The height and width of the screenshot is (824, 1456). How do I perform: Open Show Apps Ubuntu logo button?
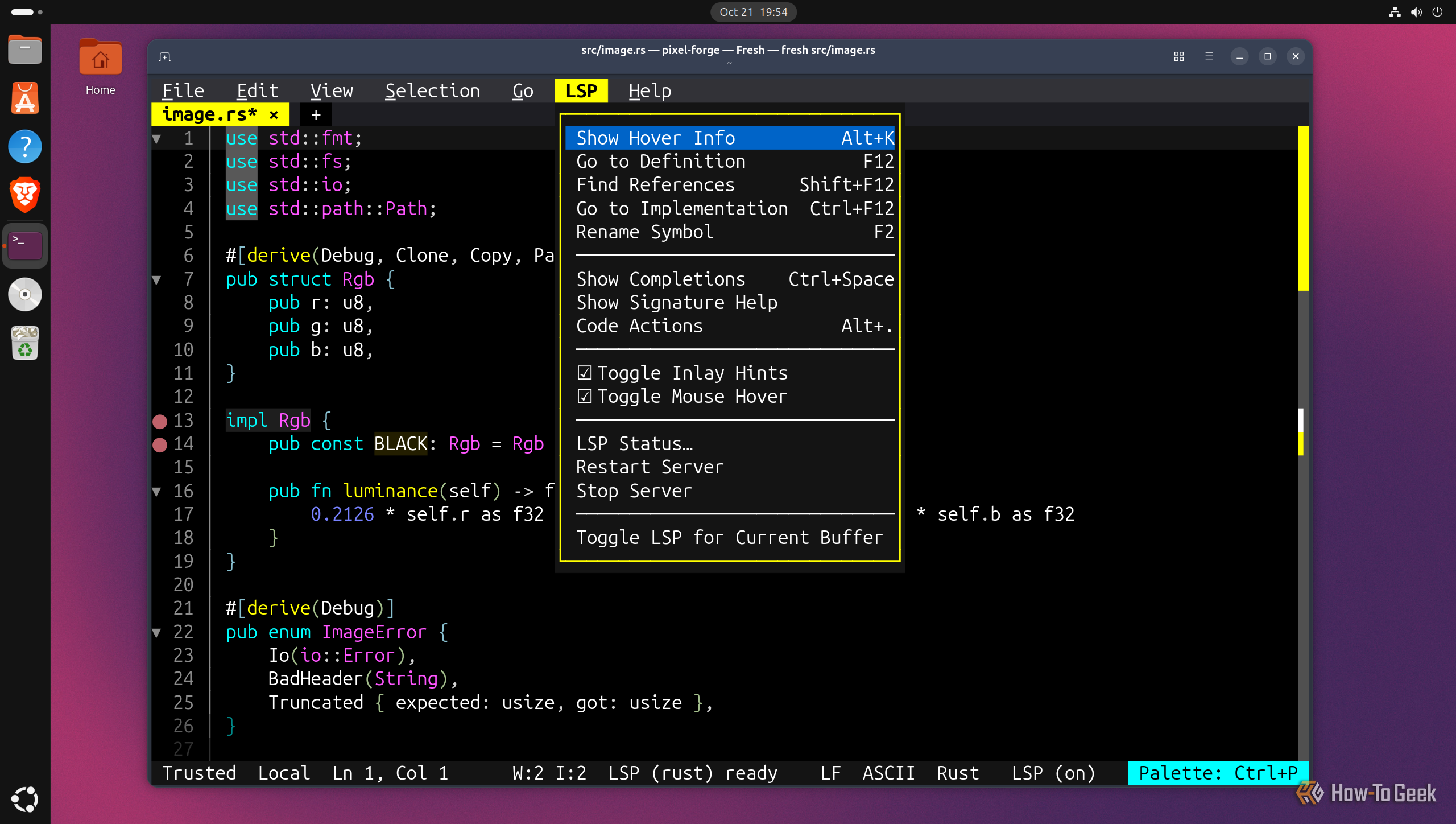click(25, 799)
